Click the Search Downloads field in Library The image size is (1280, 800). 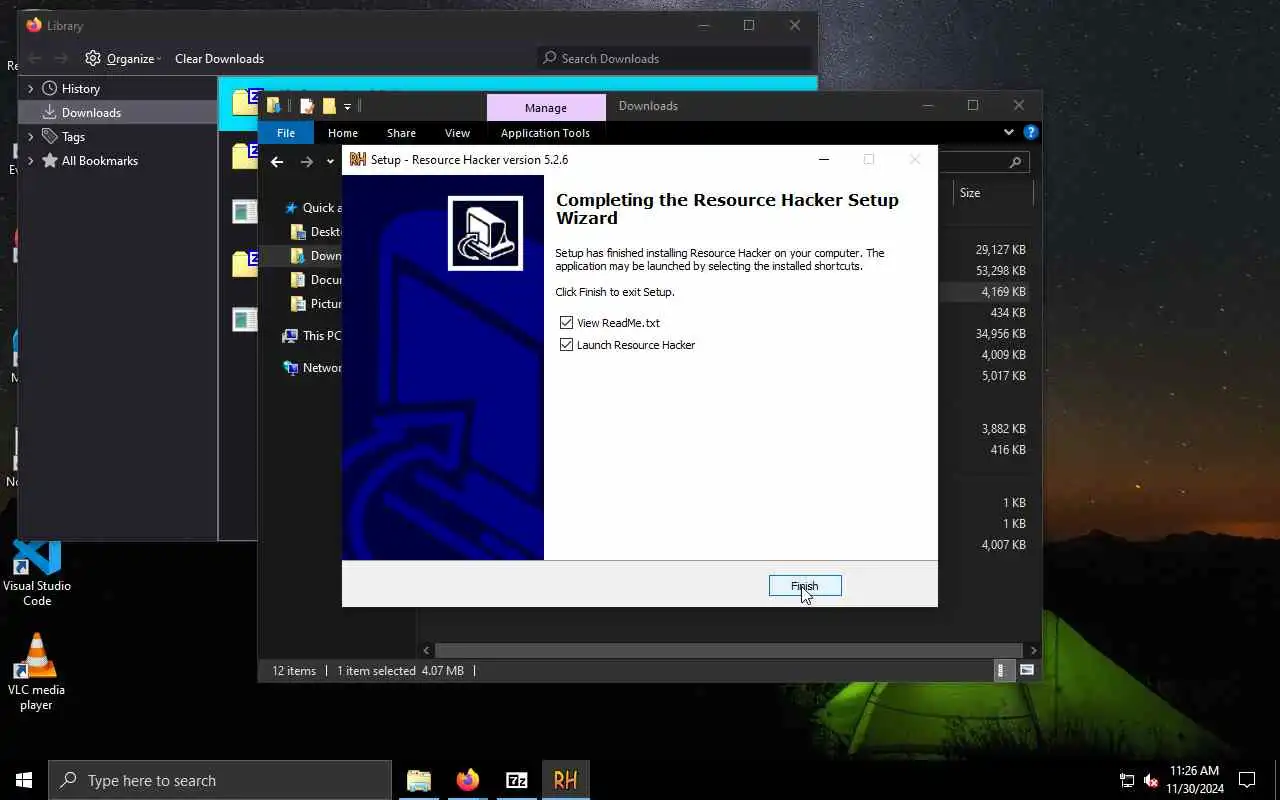(675, 58)
